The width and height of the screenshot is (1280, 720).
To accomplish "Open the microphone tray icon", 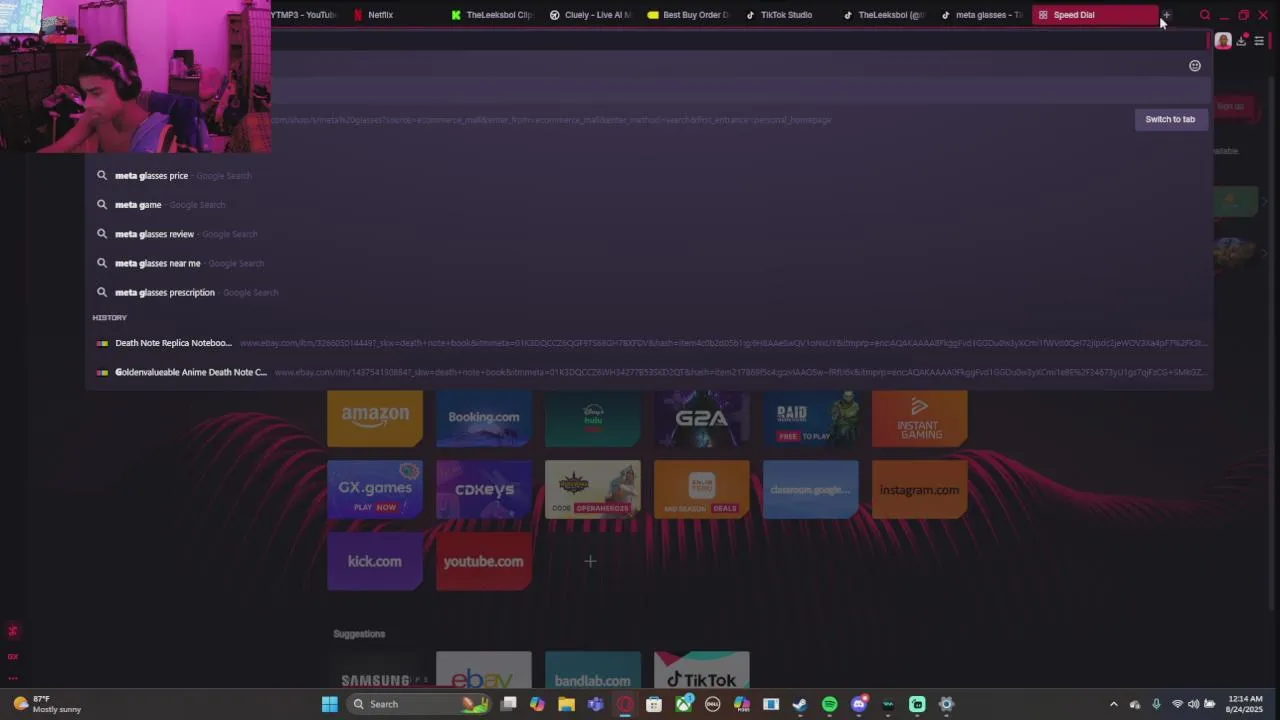I will (x=1156, y=704).
